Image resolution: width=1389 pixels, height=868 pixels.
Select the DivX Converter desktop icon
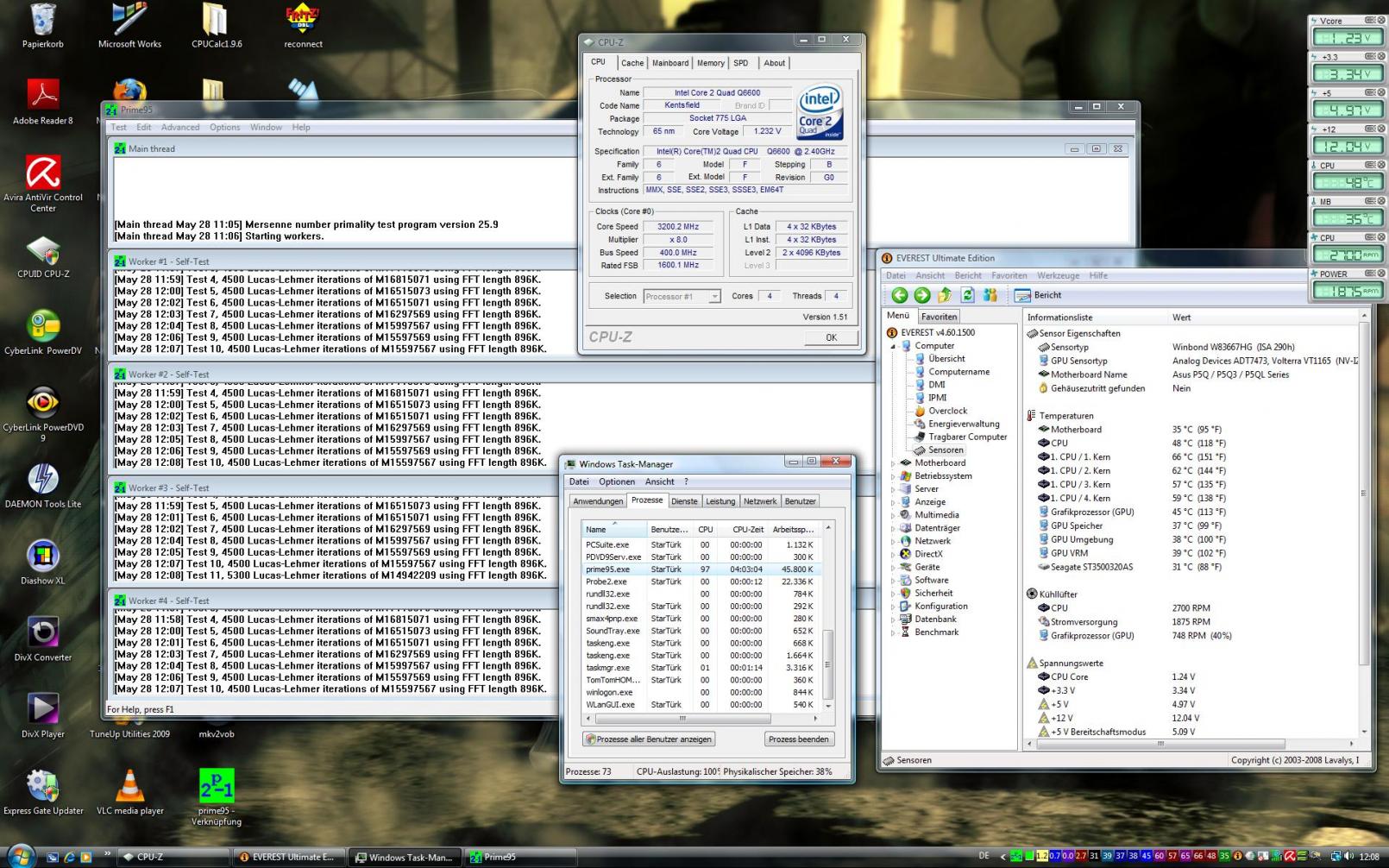pyautogui.click(x=43, y=639)
